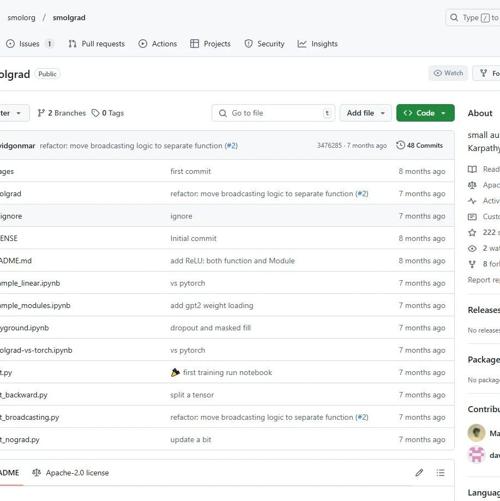Go to the Actions tab

[x=158, y=44]
